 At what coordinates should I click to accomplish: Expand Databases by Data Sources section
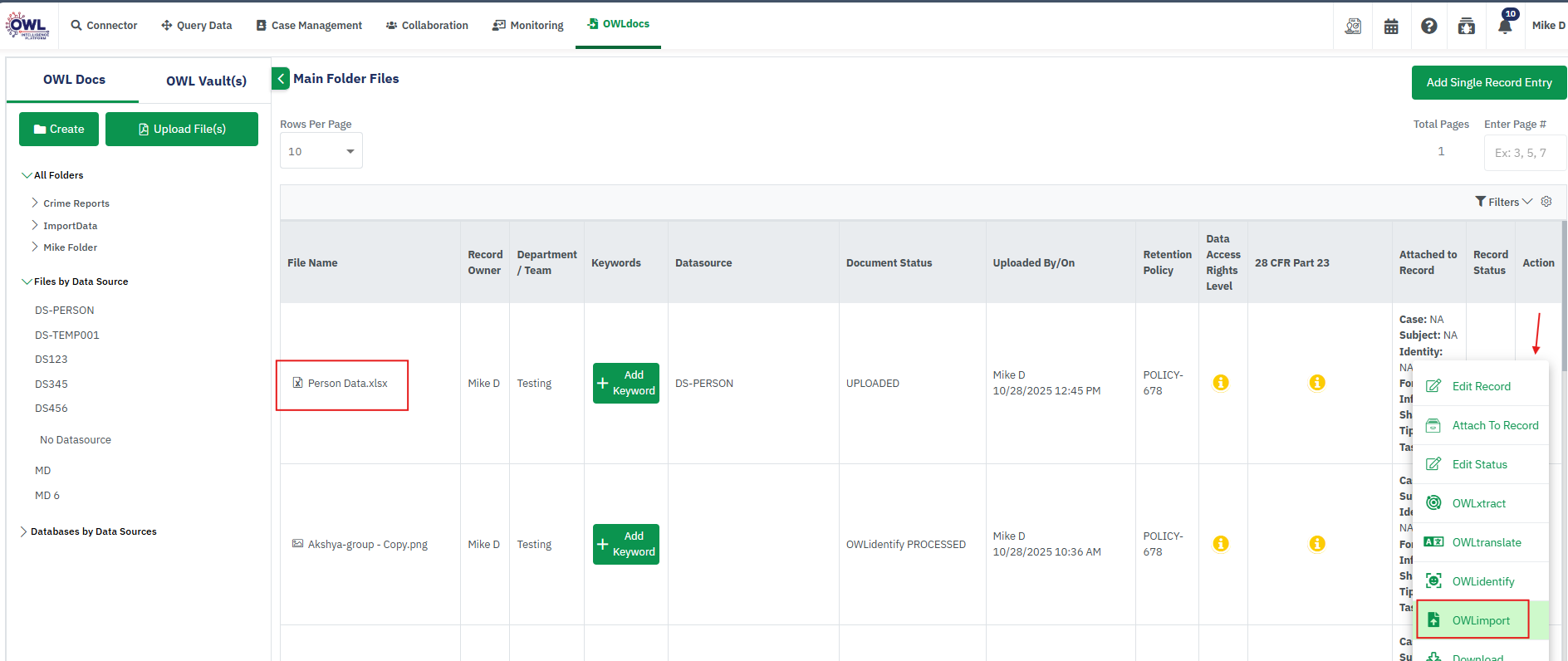23,531
